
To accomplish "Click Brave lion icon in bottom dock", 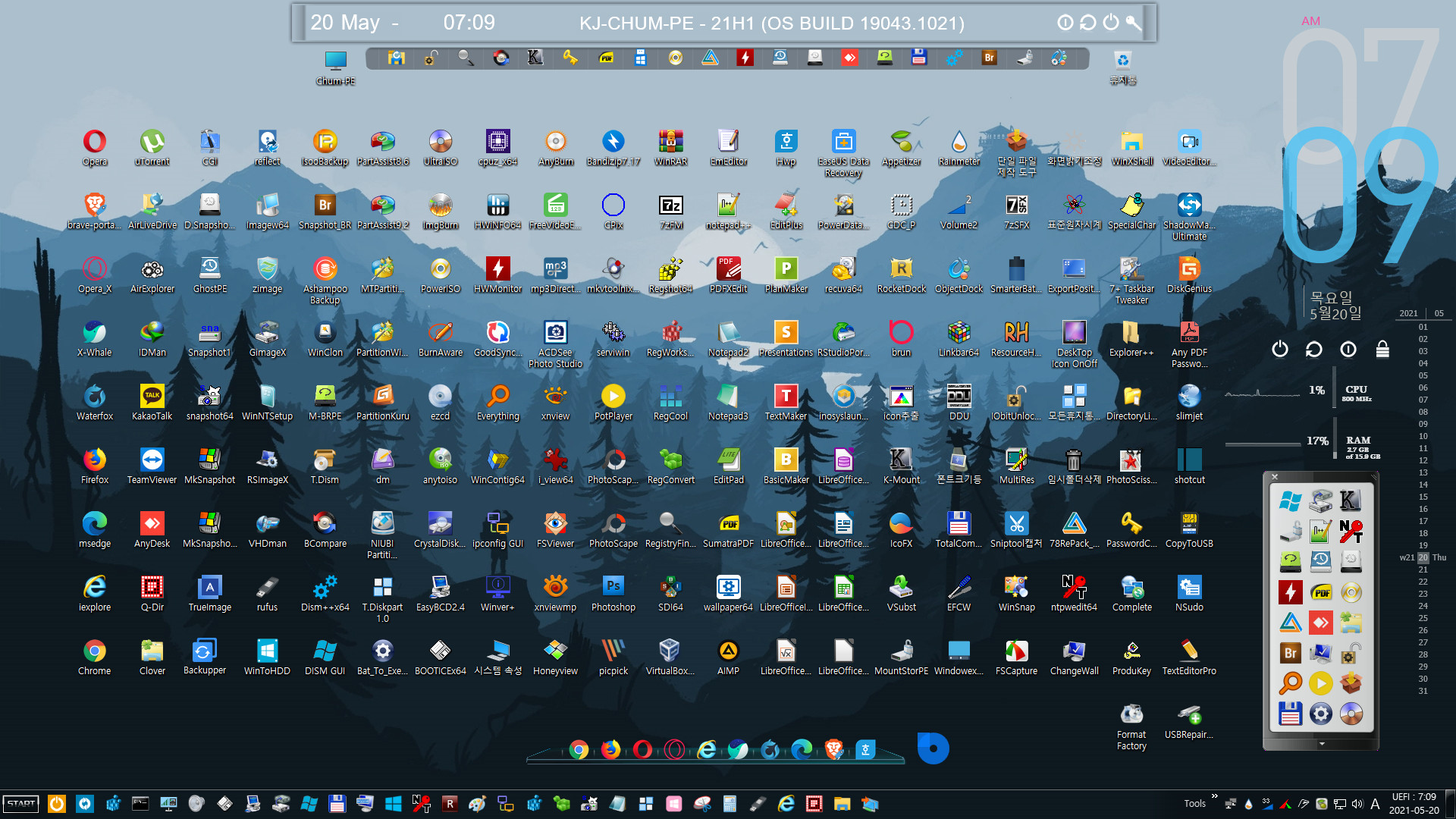I will (834, 750).
